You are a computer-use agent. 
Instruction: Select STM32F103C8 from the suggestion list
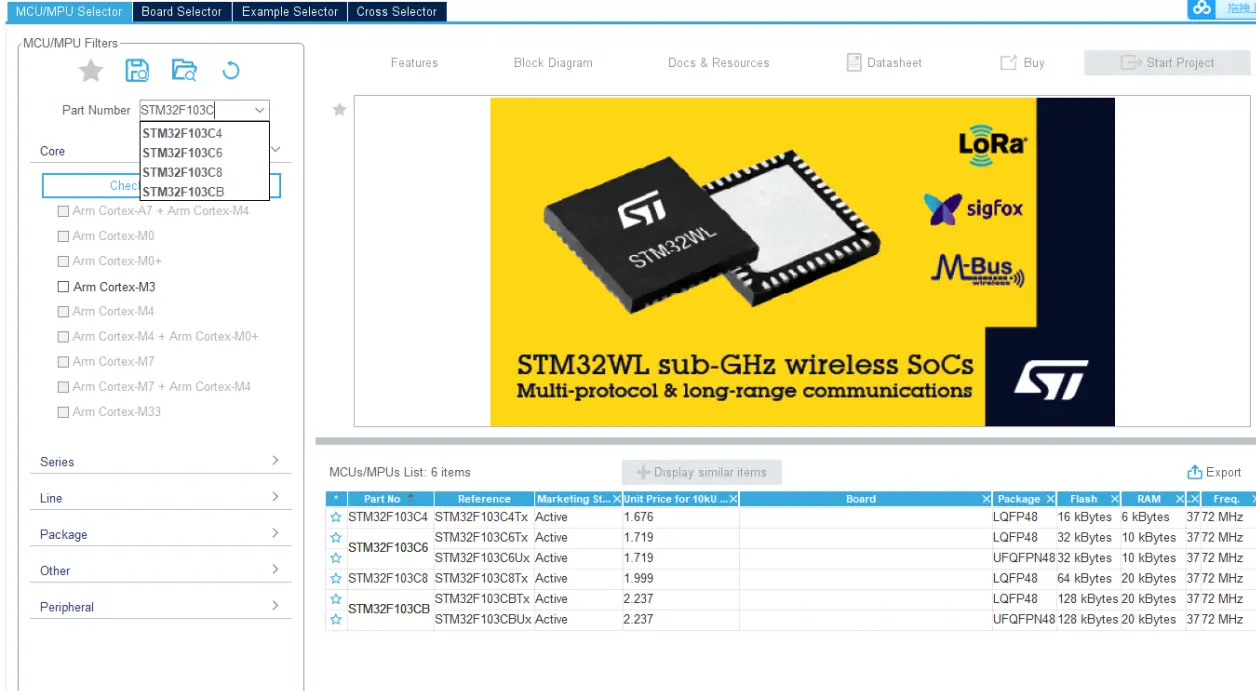pyautogui.click(x=204, y=172)
